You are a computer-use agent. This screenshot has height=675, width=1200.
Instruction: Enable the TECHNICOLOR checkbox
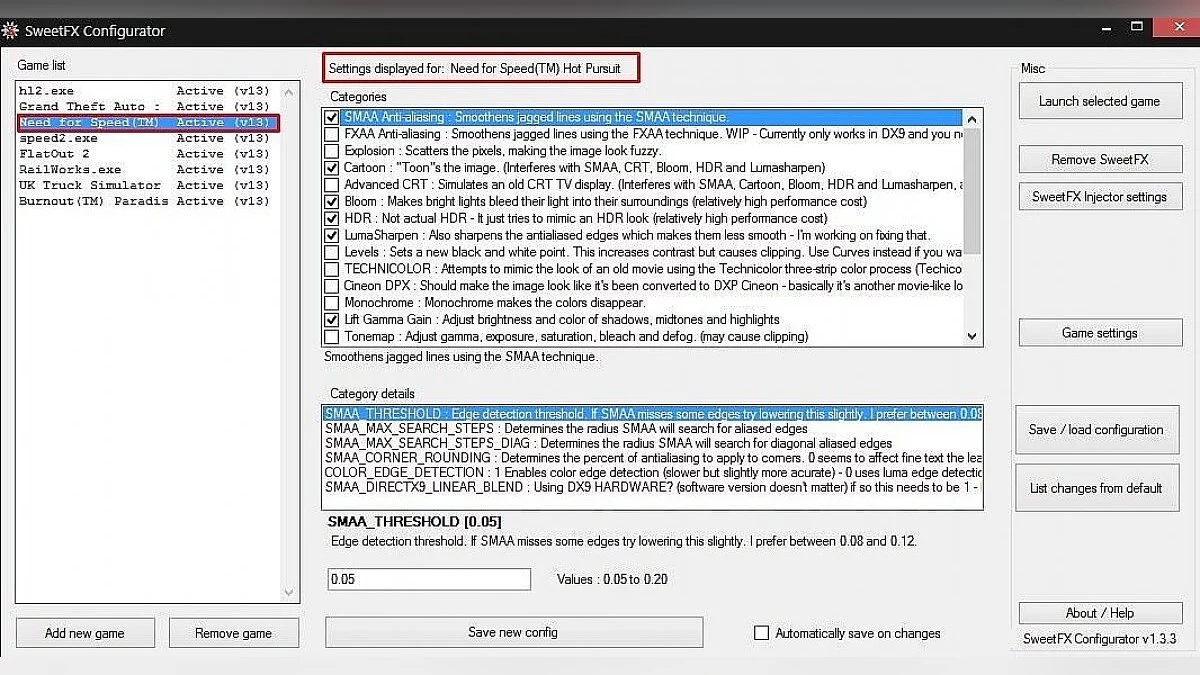pos(332,269)
